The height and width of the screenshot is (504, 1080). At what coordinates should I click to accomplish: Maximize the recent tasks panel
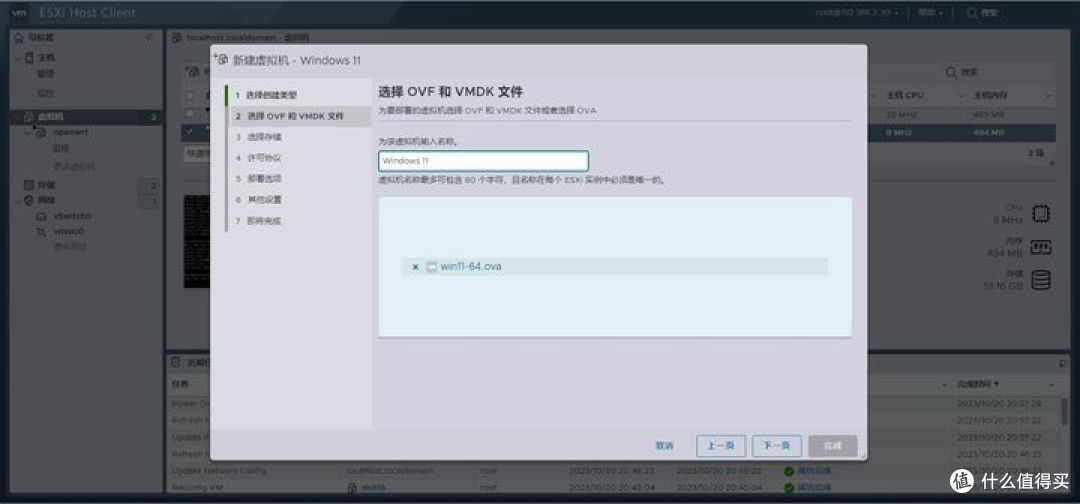[1062, 363]
